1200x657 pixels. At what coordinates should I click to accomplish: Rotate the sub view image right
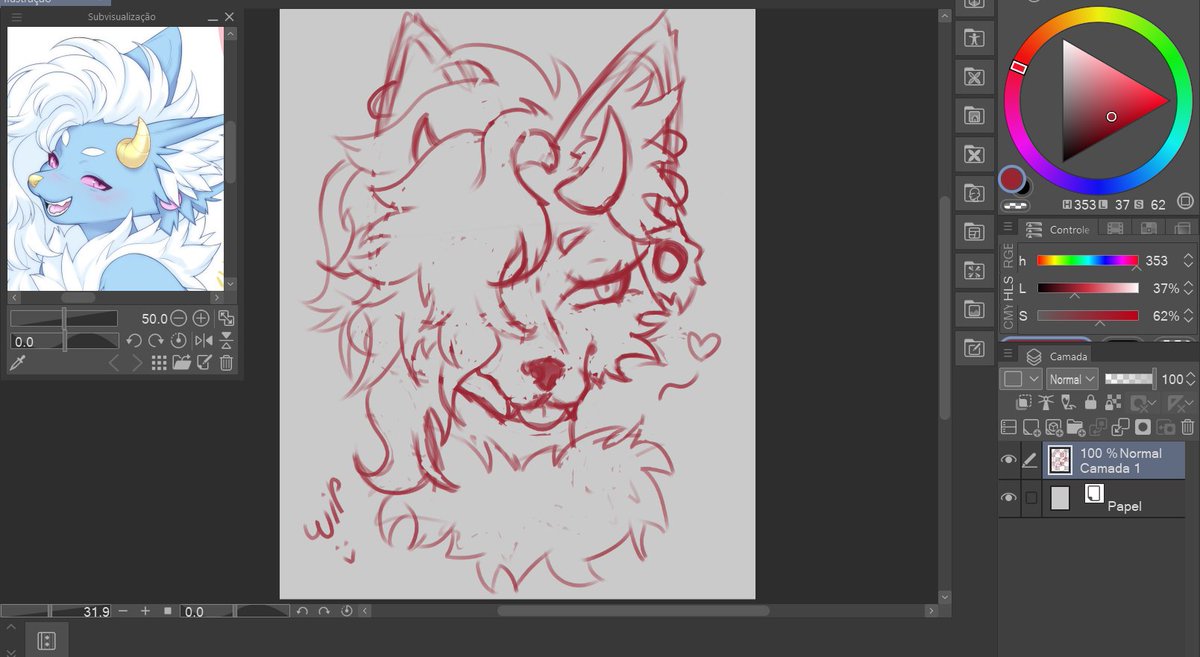click(x=156, y=341)
